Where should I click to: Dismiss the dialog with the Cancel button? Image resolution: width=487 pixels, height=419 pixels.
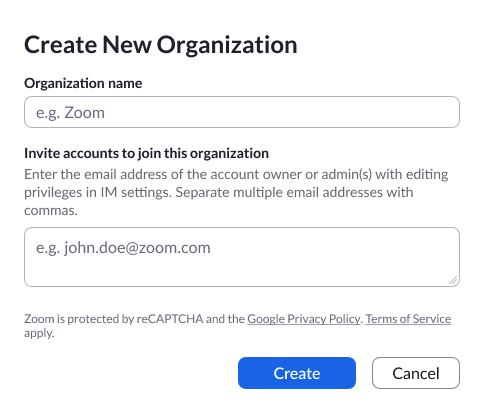pos(416,373)
